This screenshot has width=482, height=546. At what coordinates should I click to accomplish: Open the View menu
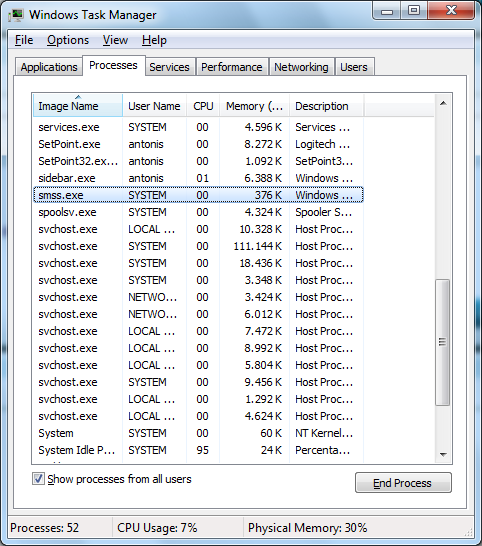tap(115, 40)
